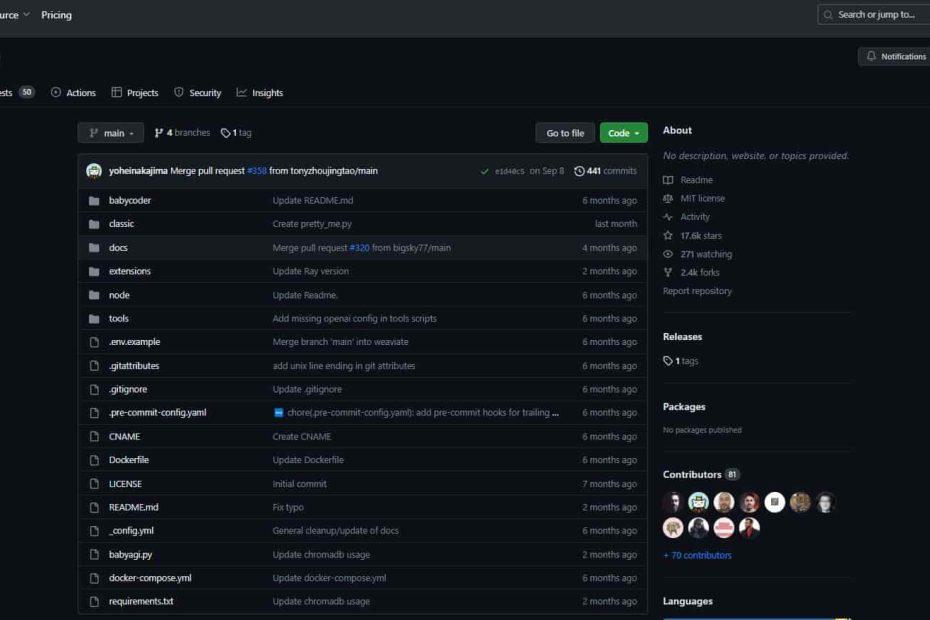Open pull request #358 link
Image resolution: width=930 pixels, height=620 pixels.
(257, 171)
